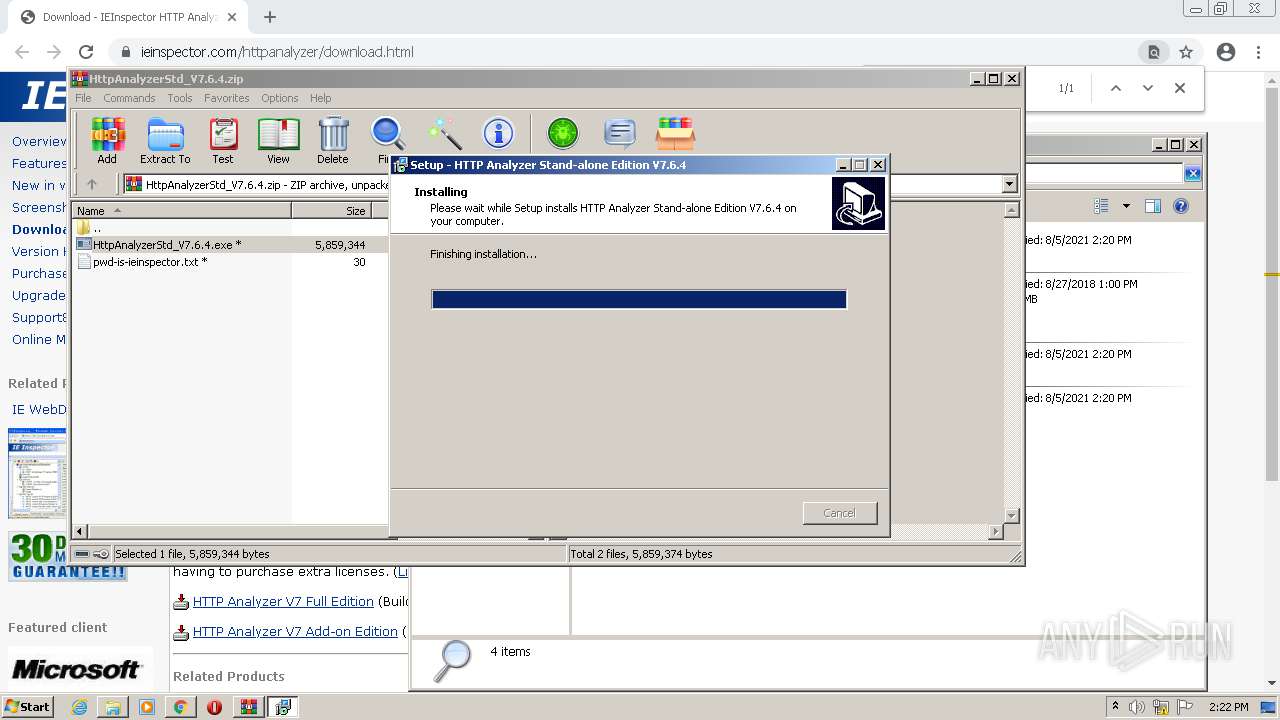Image resolution: width=1280 pixels, height=720 pixels.
Task: Open the Tools menu in WinRAR
Action: click(180, 98)
